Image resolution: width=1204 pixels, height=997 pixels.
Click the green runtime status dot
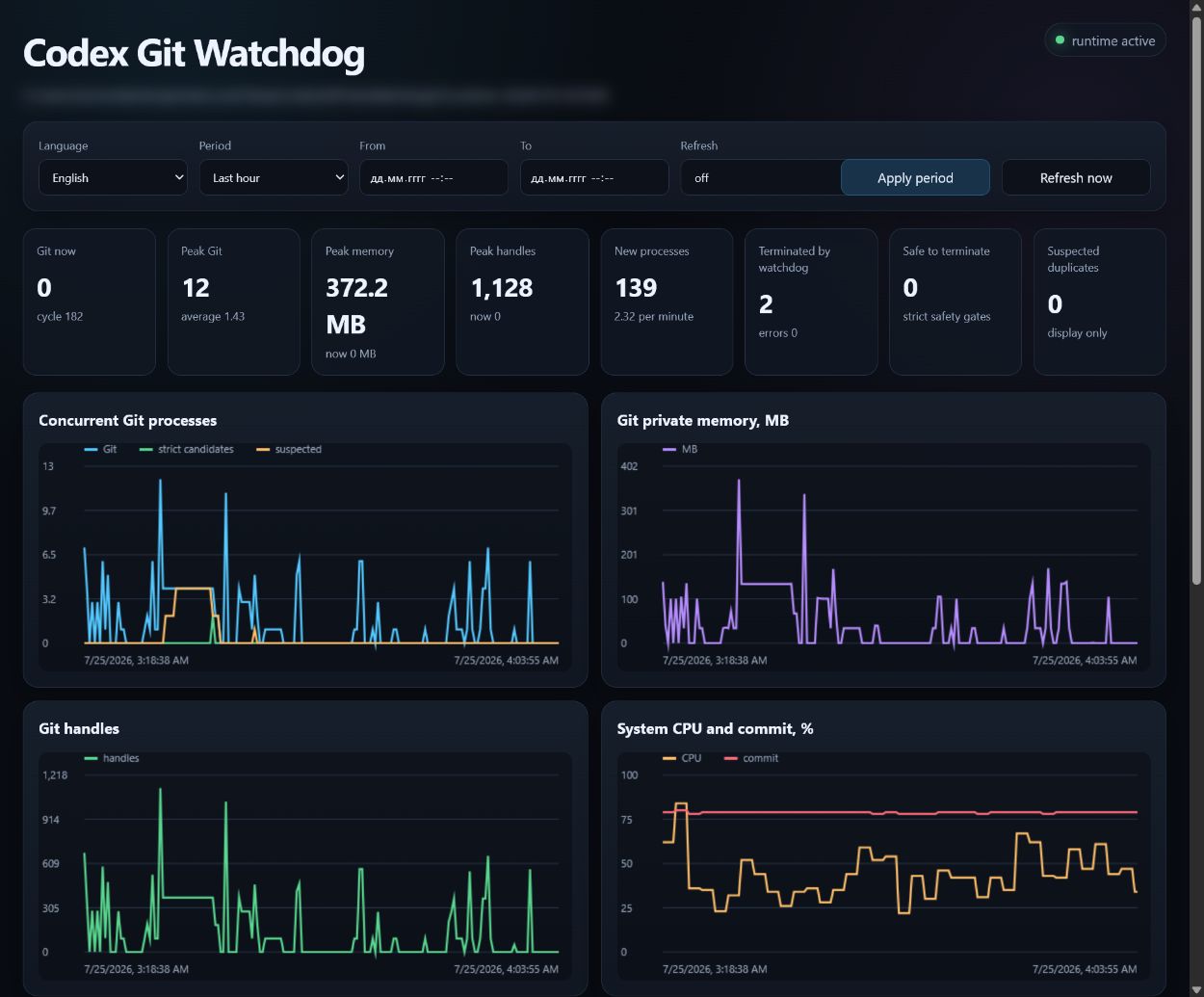pos(1060,40)
